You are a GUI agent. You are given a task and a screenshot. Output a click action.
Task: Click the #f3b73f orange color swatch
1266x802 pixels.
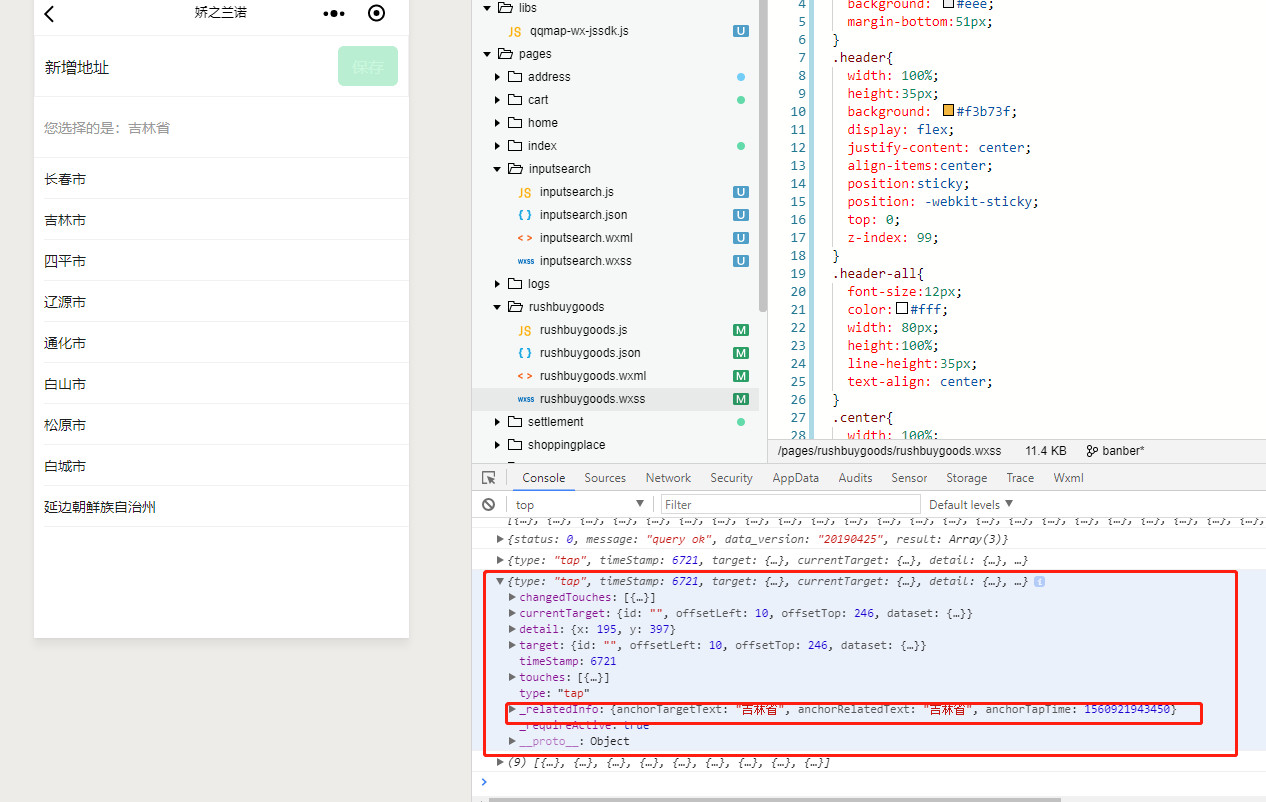[x=949, y=111]
